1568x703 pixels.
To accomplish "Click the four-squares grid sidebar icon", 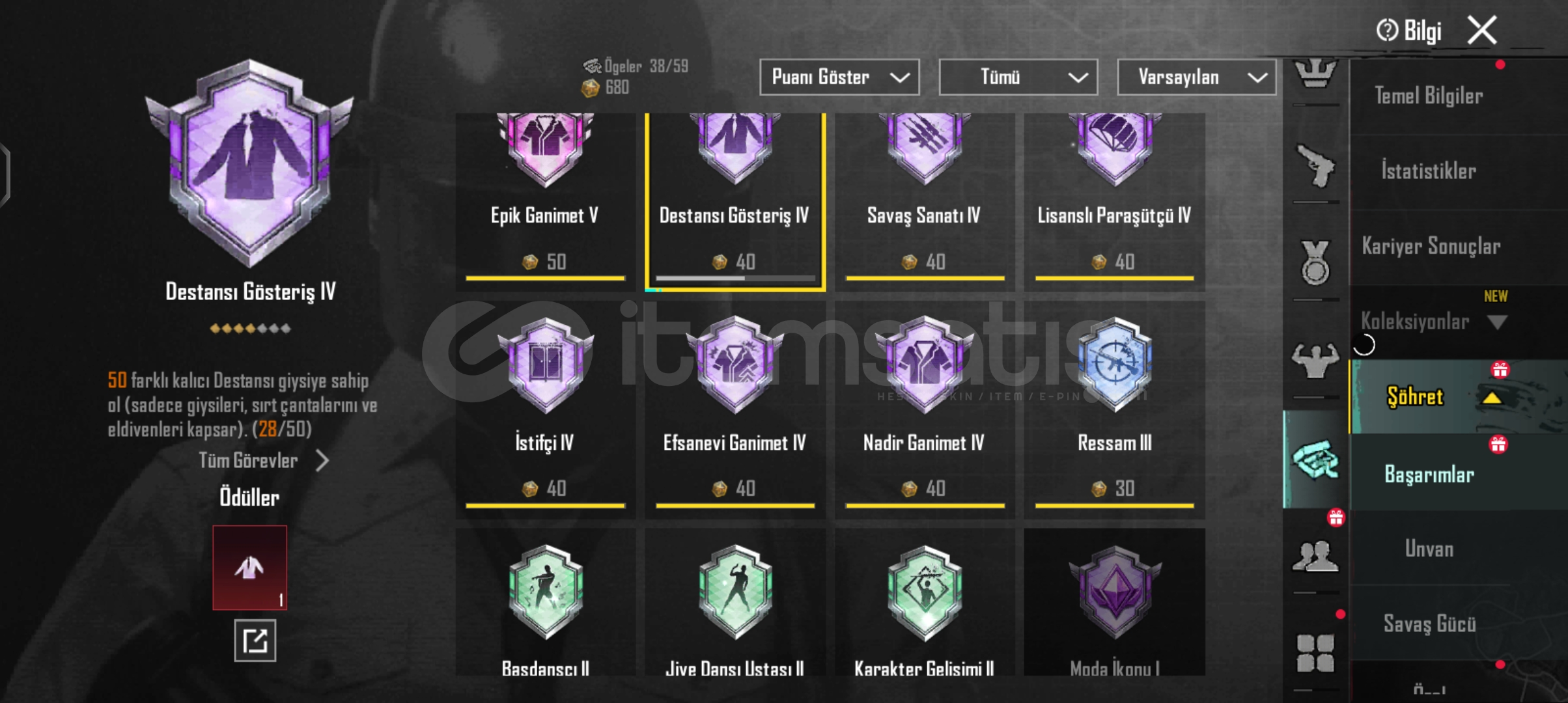I will [x=1315, y=653].
